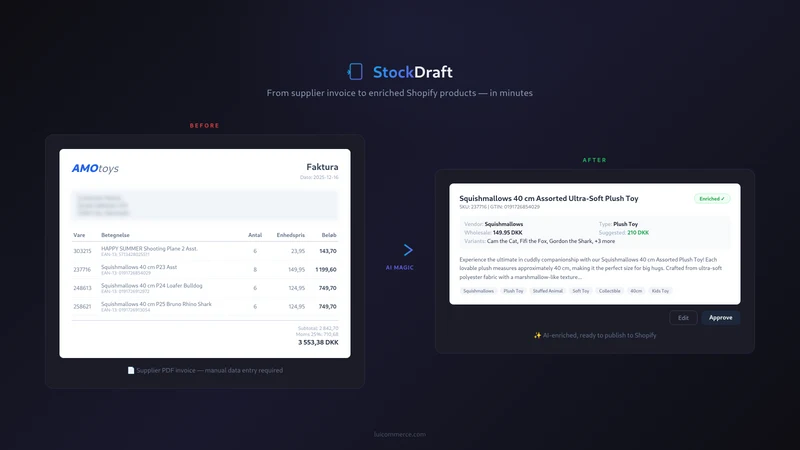The width and height of the screenshot is (800, 450).
Task: Click the unit price 23,95
Action: tap(298, 251)
